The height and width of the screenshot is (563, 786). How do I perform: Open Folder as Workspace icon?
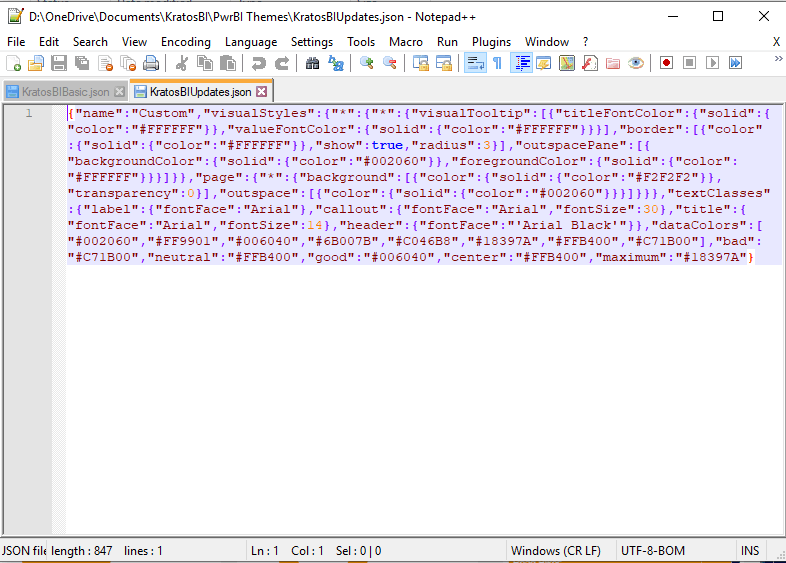point(613,63)
